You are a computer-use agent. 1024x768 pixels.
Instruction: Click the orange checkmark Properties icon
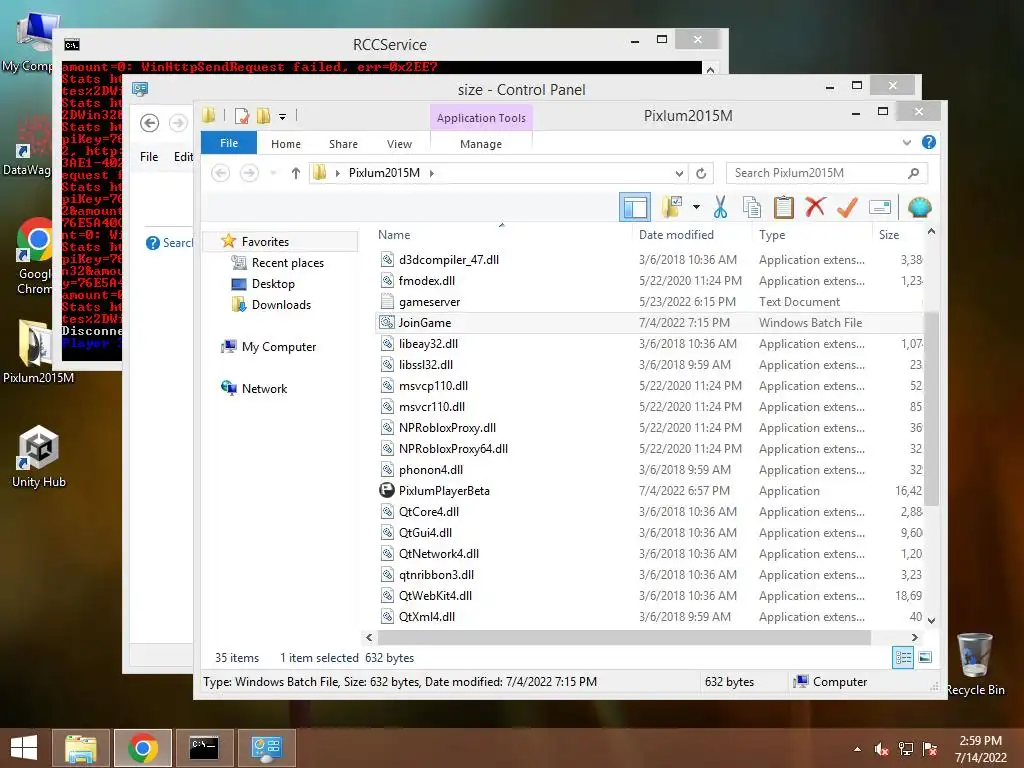tap(847, 208)
